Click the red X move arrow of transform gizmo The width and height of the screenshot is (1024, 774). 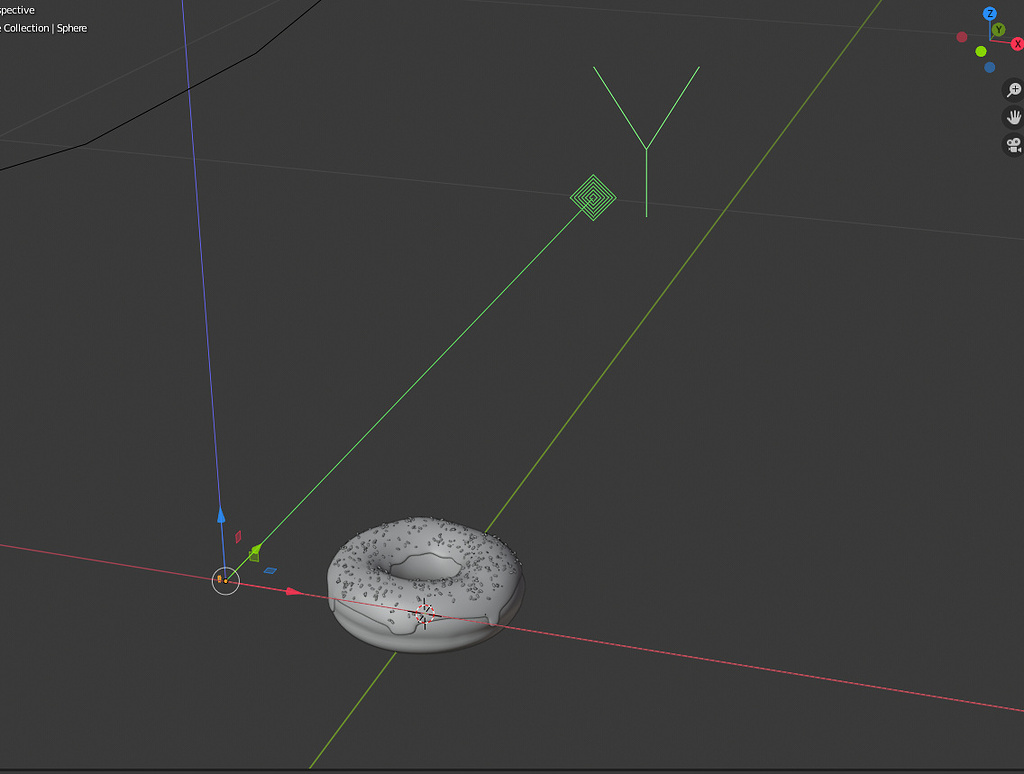tap(295, 592)
